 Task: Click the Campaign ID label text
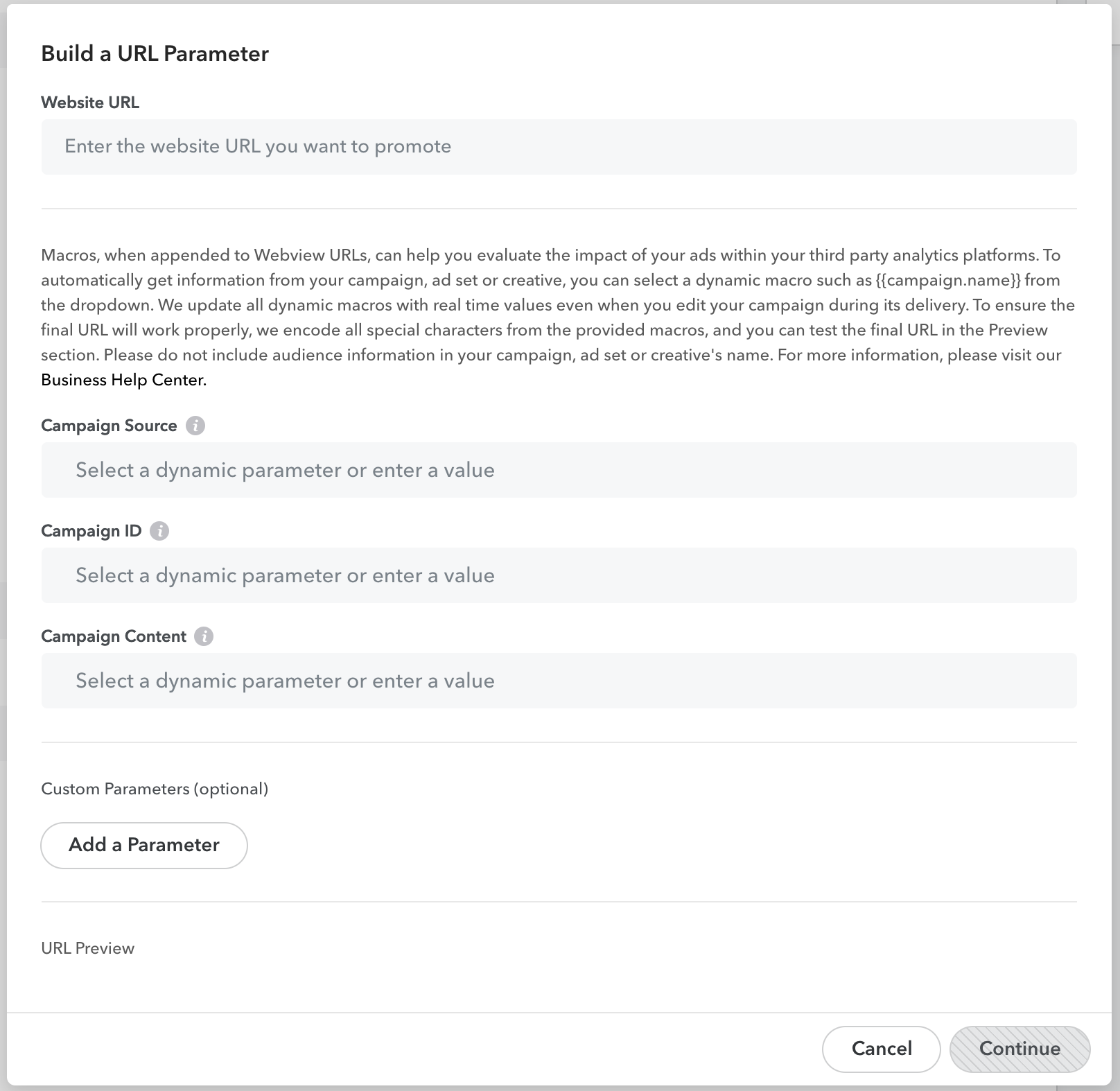91,531
